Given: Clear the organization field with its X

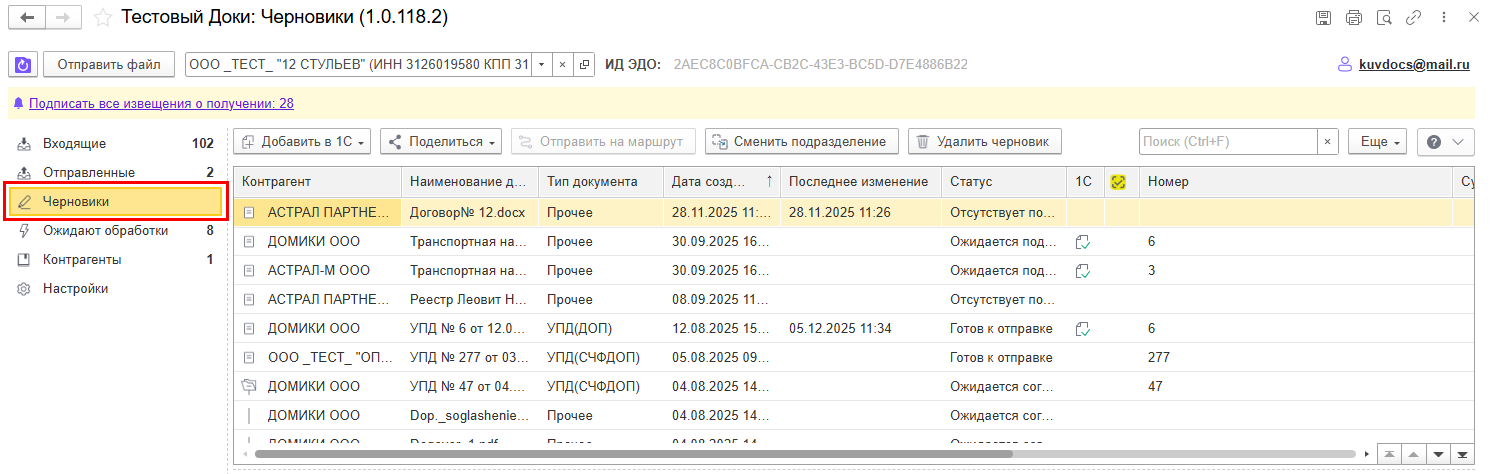Looking at the screenshot, I should coord(563,65).
